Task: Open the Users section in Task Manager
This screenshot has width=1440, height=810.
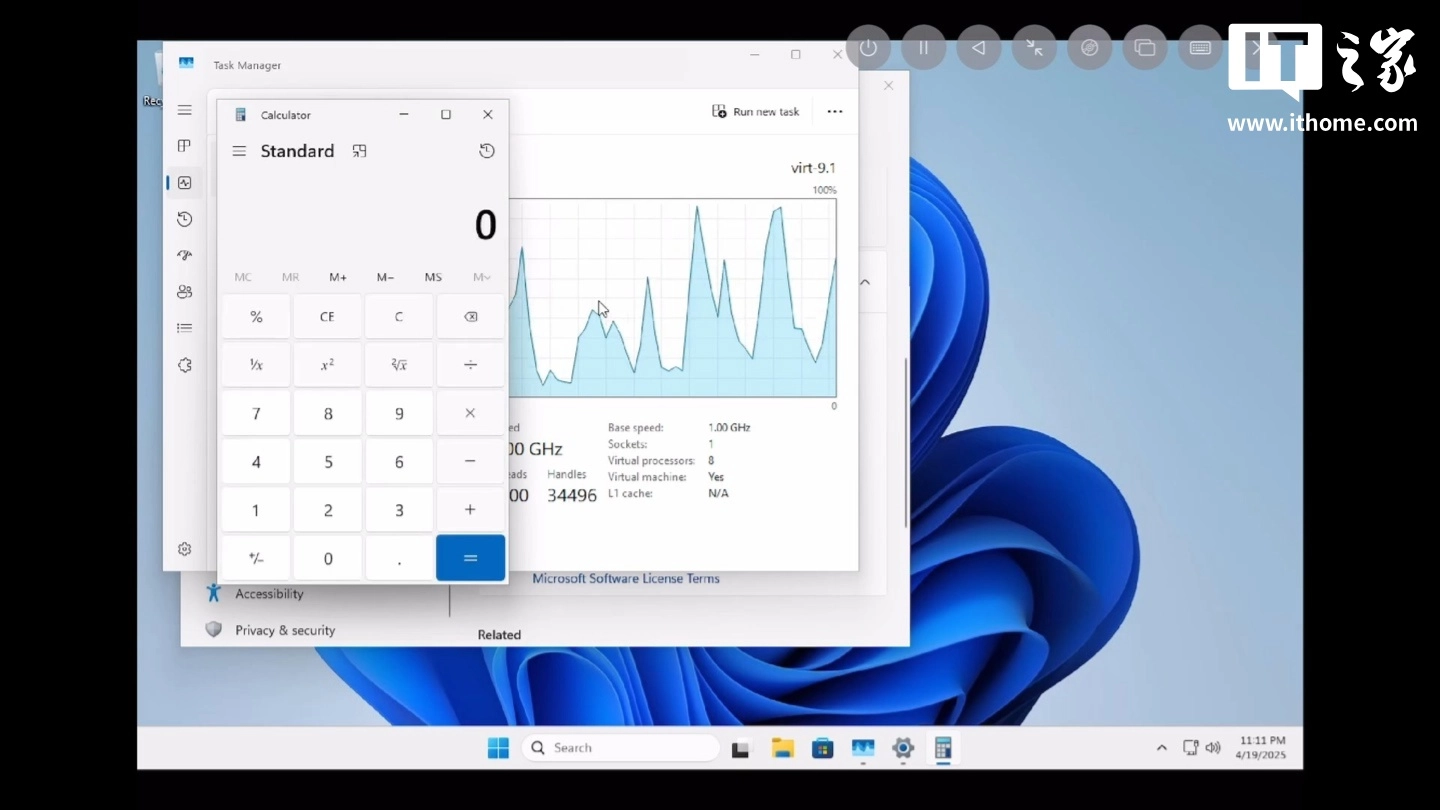Action: [x=184, y=291]
